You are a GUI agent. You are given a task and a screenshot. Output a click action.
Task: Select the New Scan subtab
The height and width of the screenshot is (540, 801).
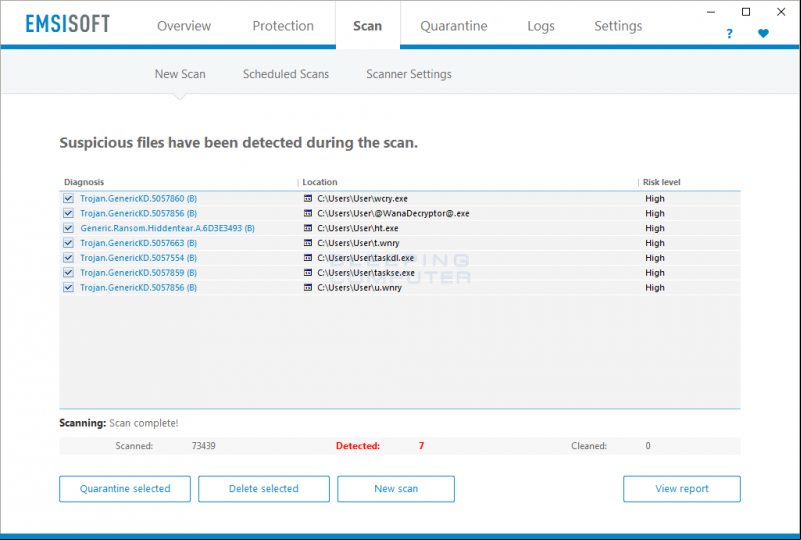pyautogui.click(x=180, y=74)
